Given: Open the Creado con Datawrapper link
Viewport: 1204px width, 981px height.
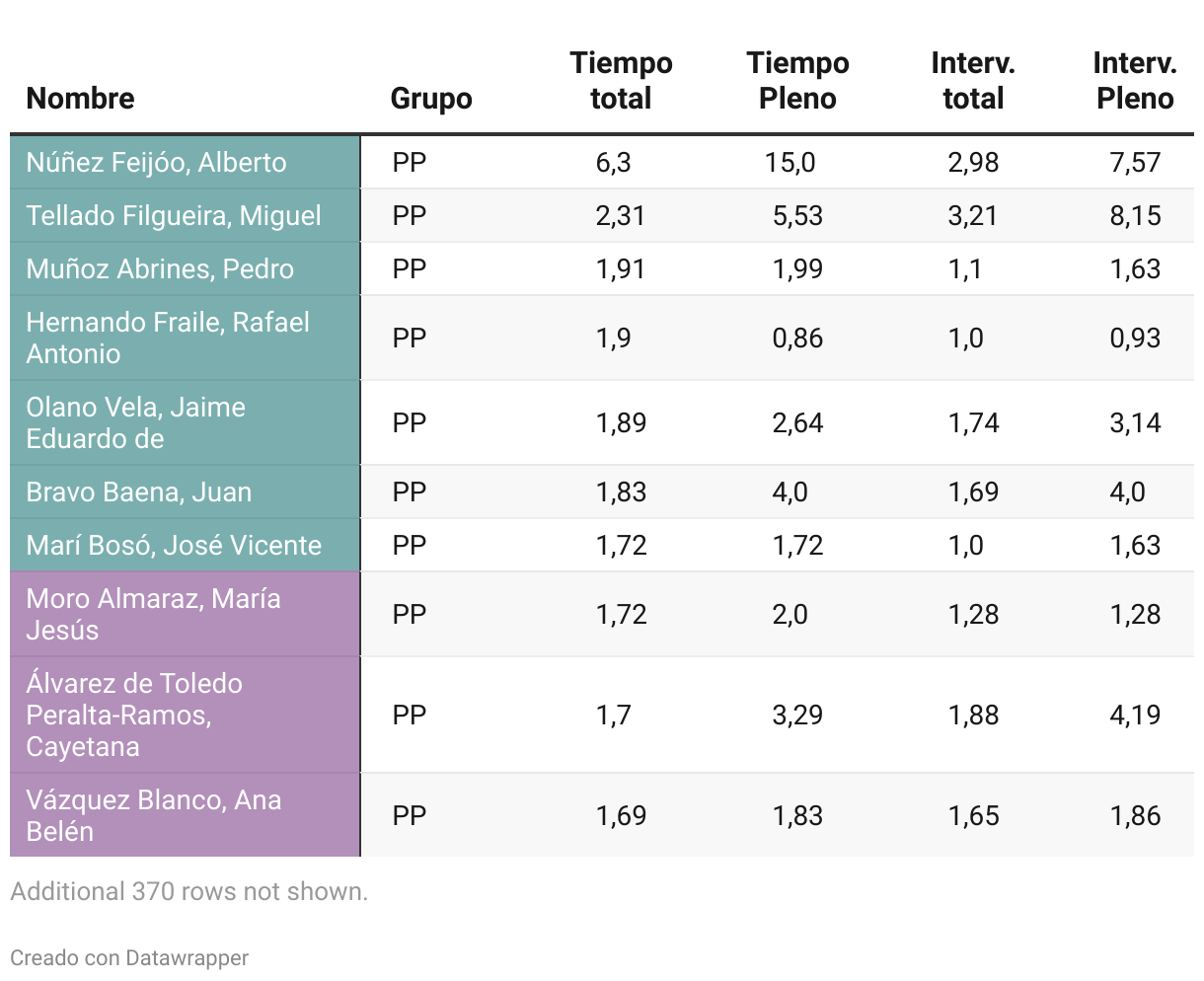Looking at the screenshot, I should [x=129, y=957].
